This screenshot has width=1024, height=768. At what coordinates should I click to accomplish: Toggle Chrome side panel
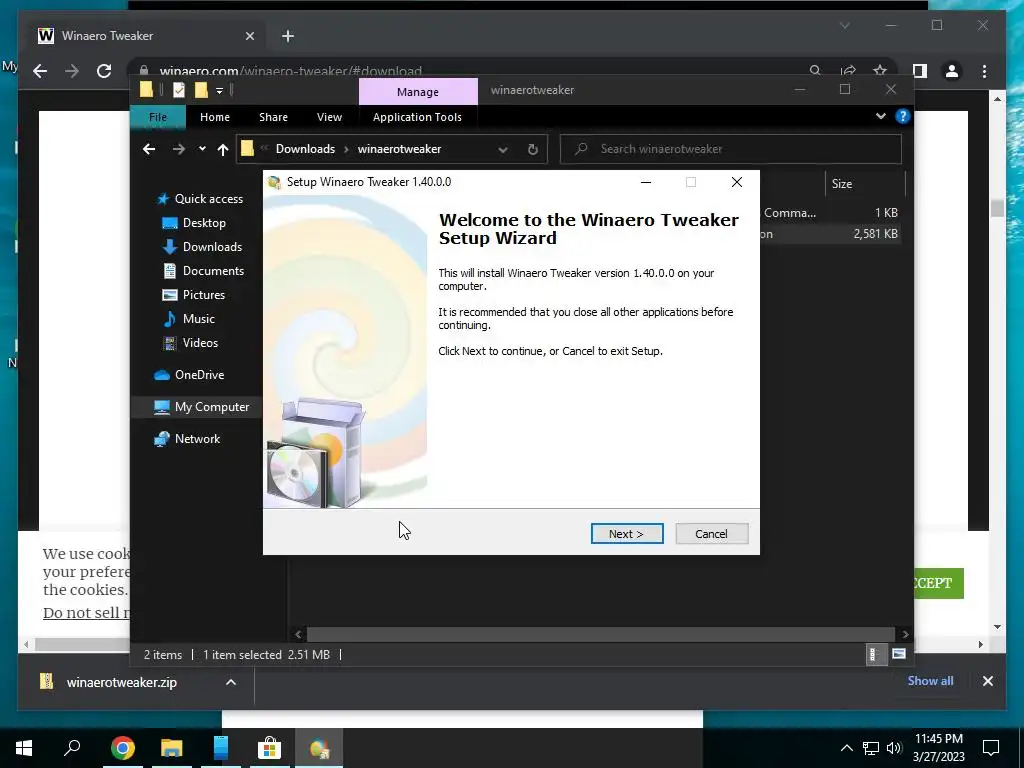point(920,71)
